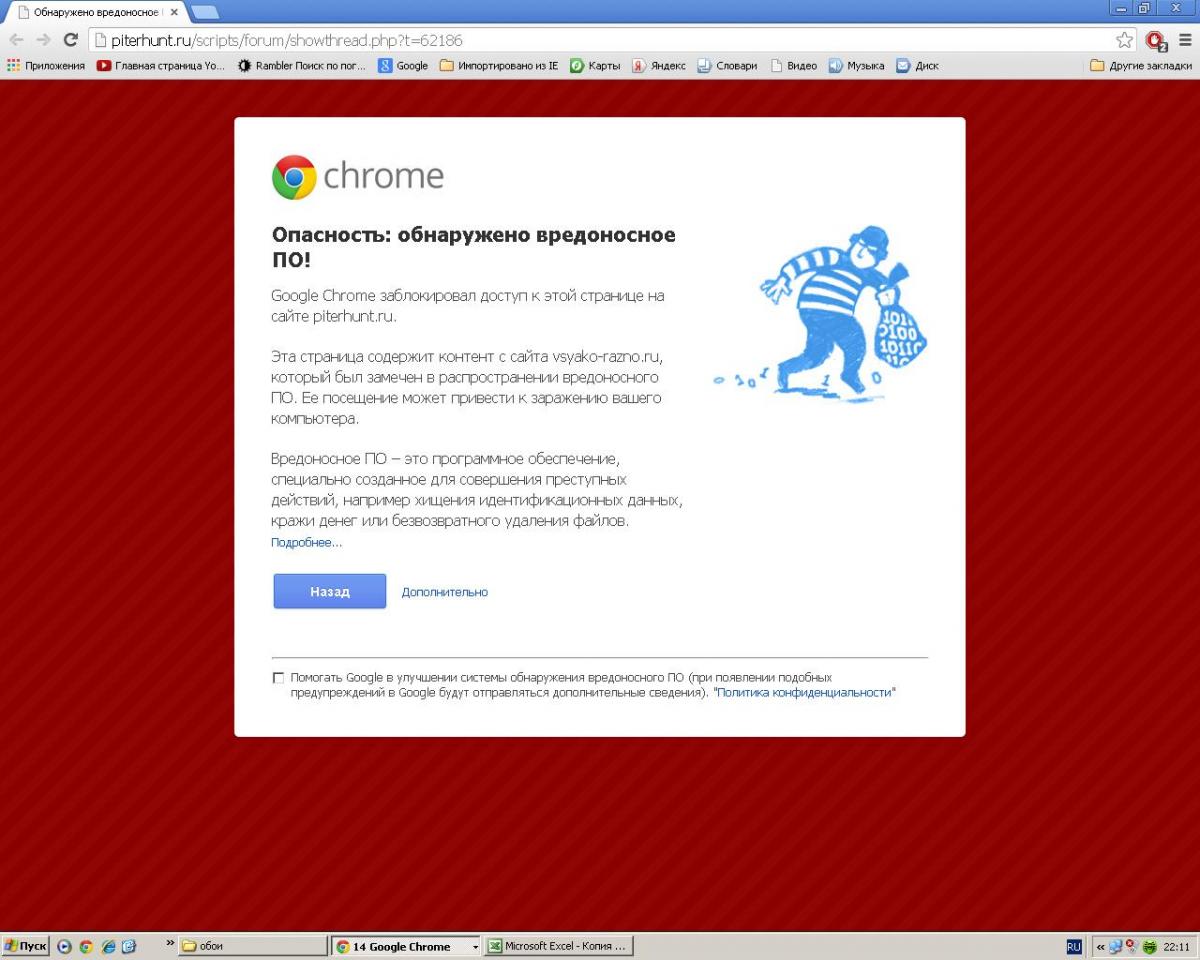Screen dimensions: 1200x960
Task: Expand the Другие закладки folder
Action: [1141, 66]
